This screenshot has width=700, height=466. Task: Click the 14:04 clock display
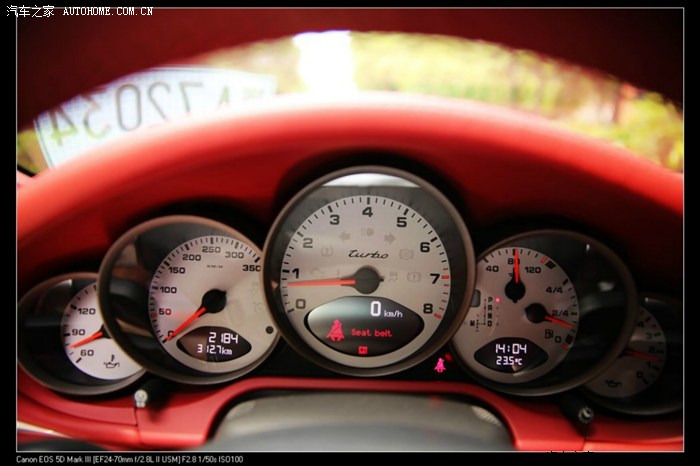tap(510, 348)
